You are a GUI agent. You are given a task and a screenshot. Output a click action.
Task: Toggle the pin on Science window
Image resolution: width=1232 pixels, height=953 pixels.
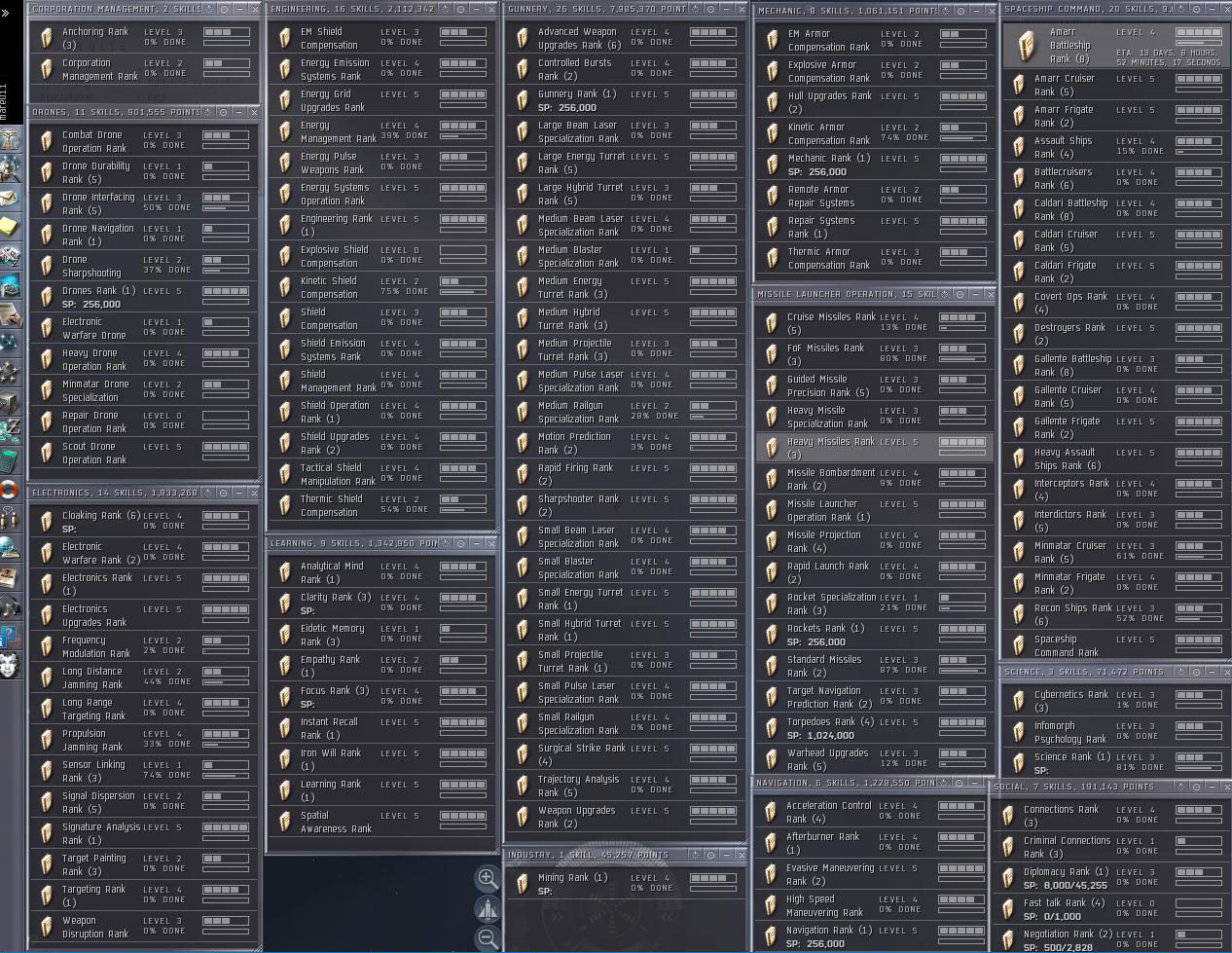[x=1182, y=672]
